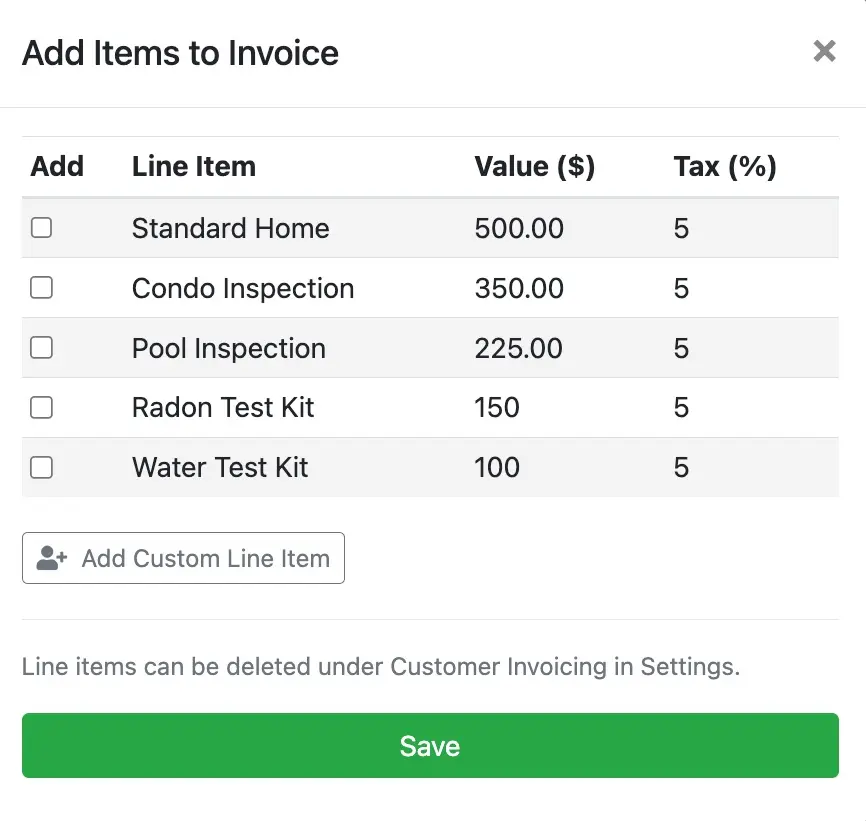Image resolution: width=866 pixels, height=821 pixels.
Task: Click the 225.00 value cell
Action: 519,348
